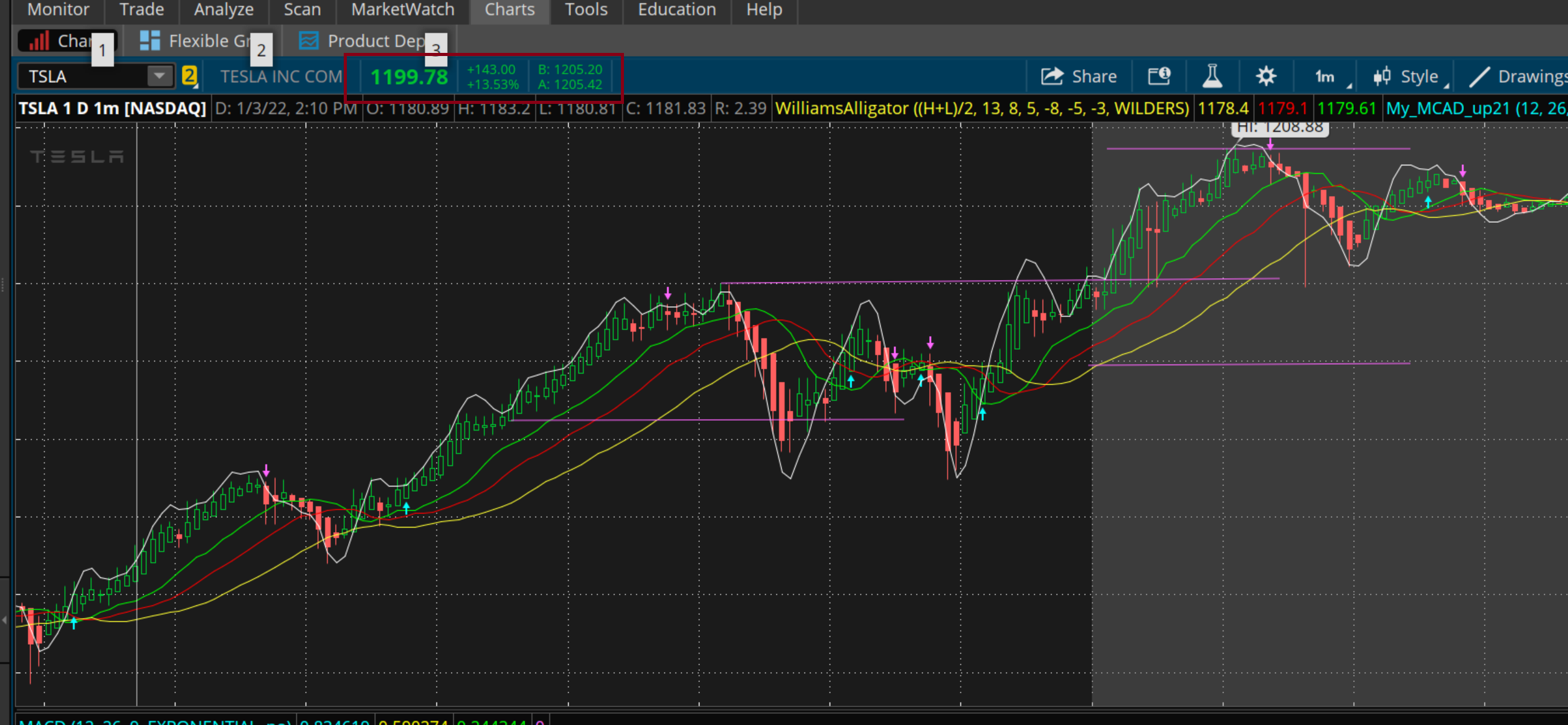
Task: Expand the TSLA symbol dropdown arrow
Action: (x=159, y=76)
